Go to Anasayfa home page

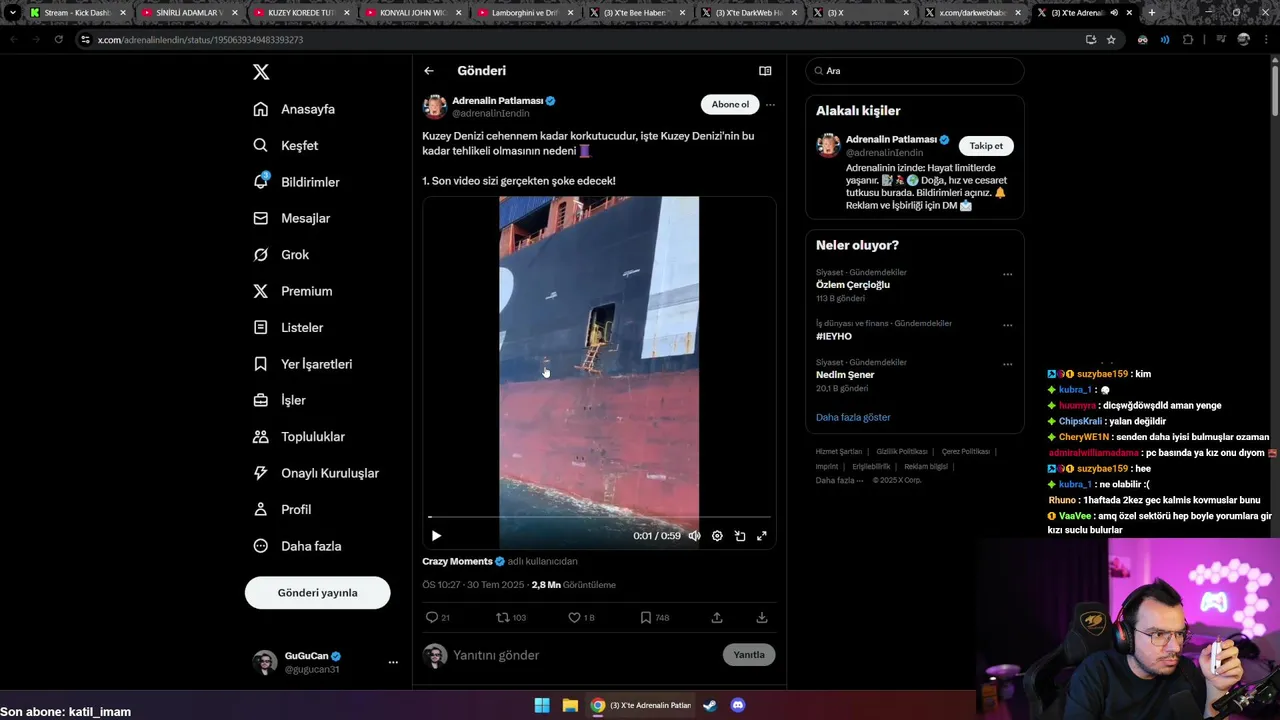click(x=294, y=109)
